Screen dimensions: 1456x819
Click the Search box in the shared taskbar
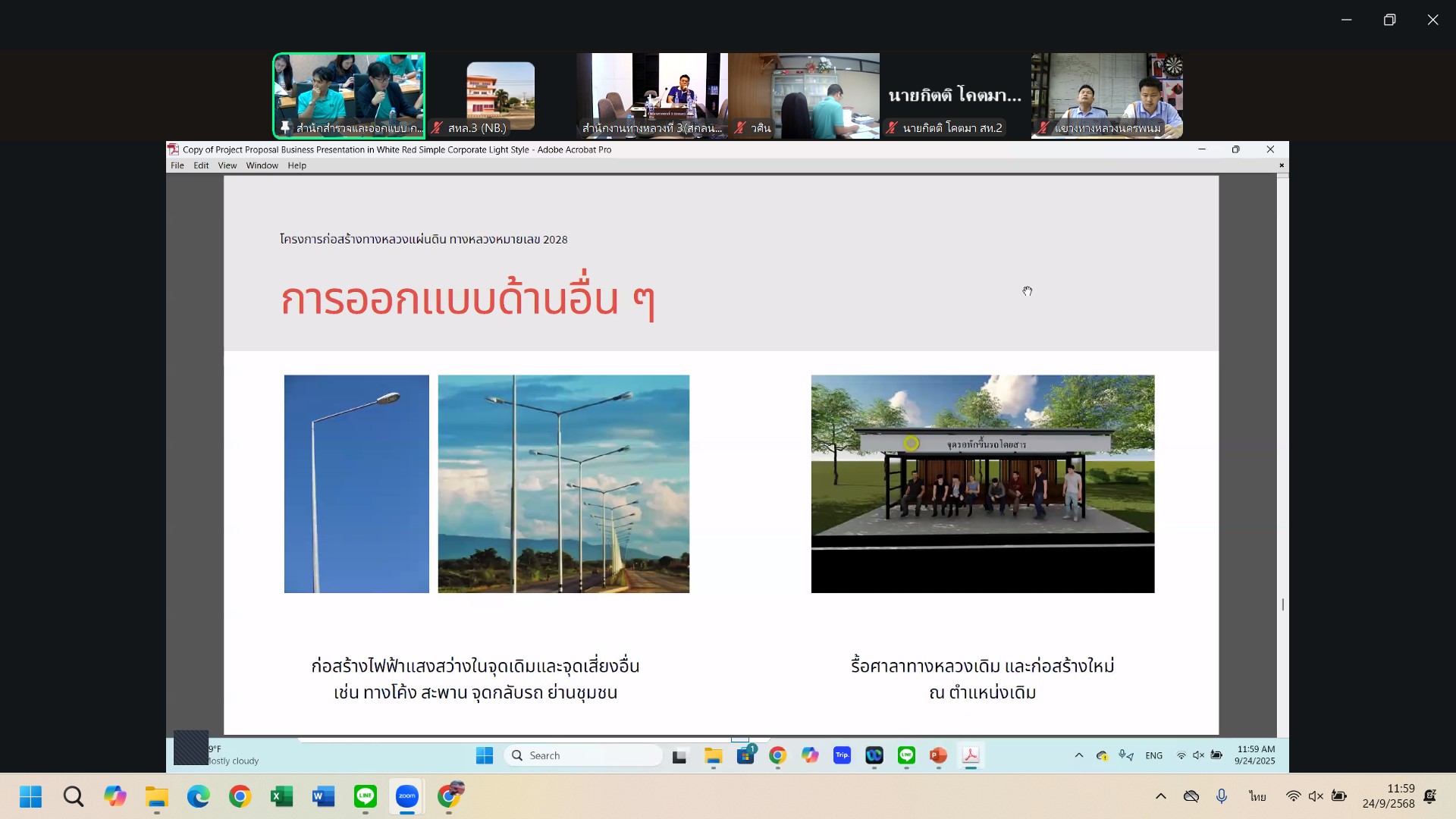tap(582, 755)
